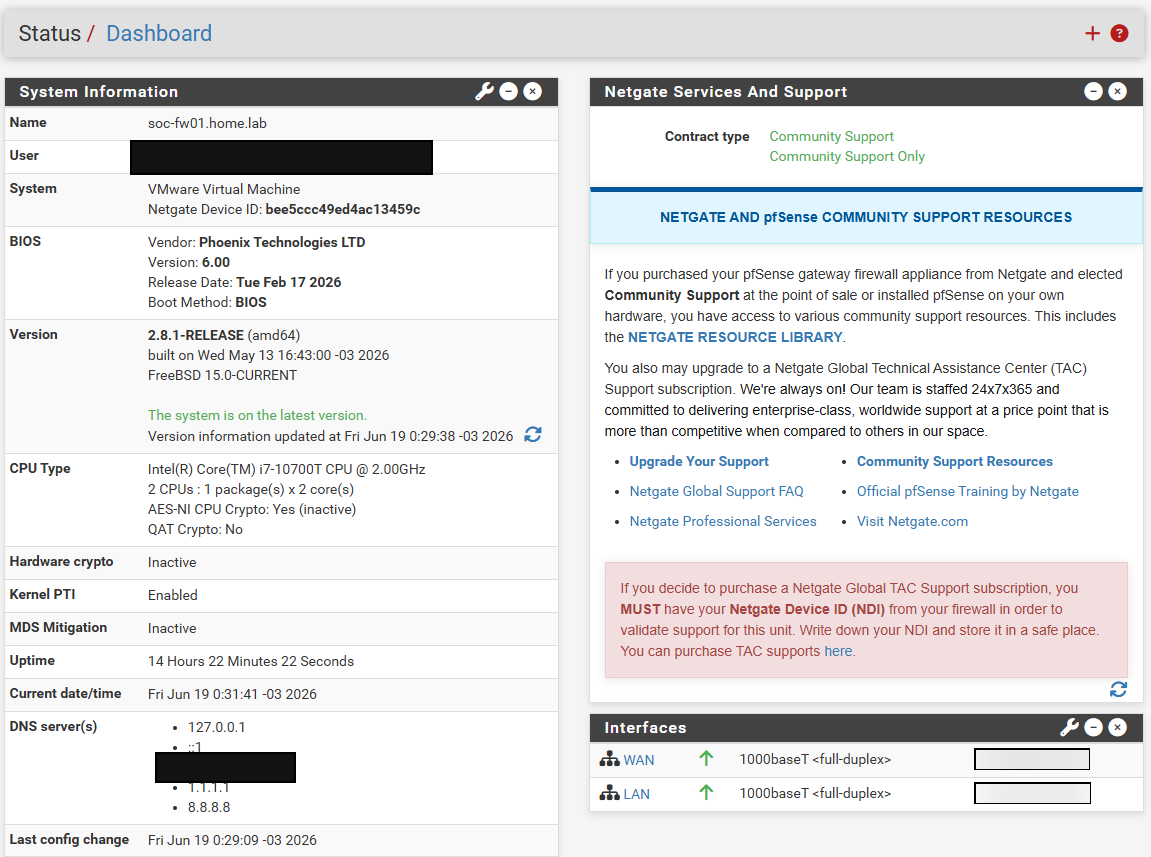This screenshot has width=1151, height=857.
Task: Open Interfaces widget wrench settings
Action: point(1070,727)
